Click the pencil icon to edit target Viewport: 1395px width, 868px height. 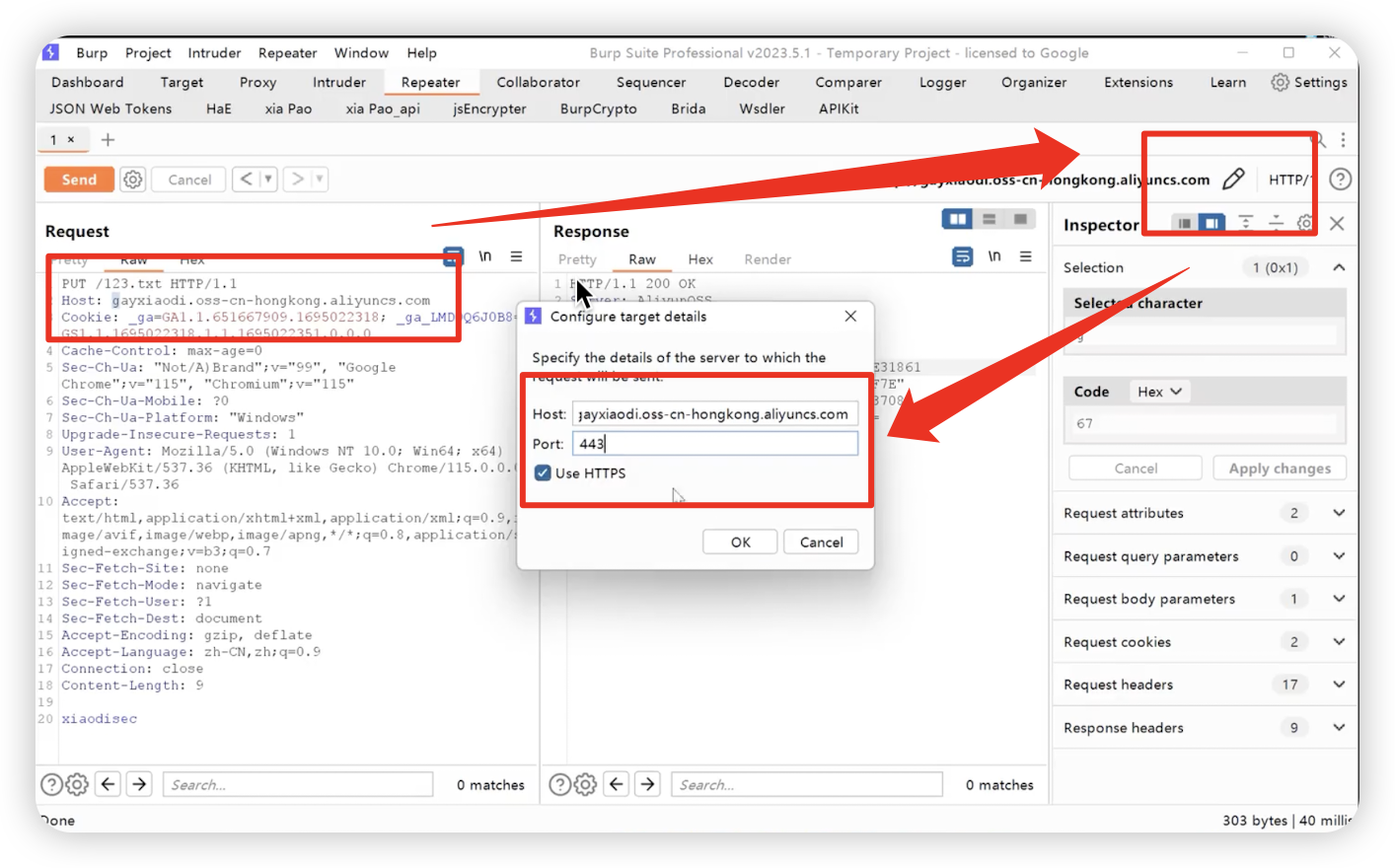point(1233,179)
